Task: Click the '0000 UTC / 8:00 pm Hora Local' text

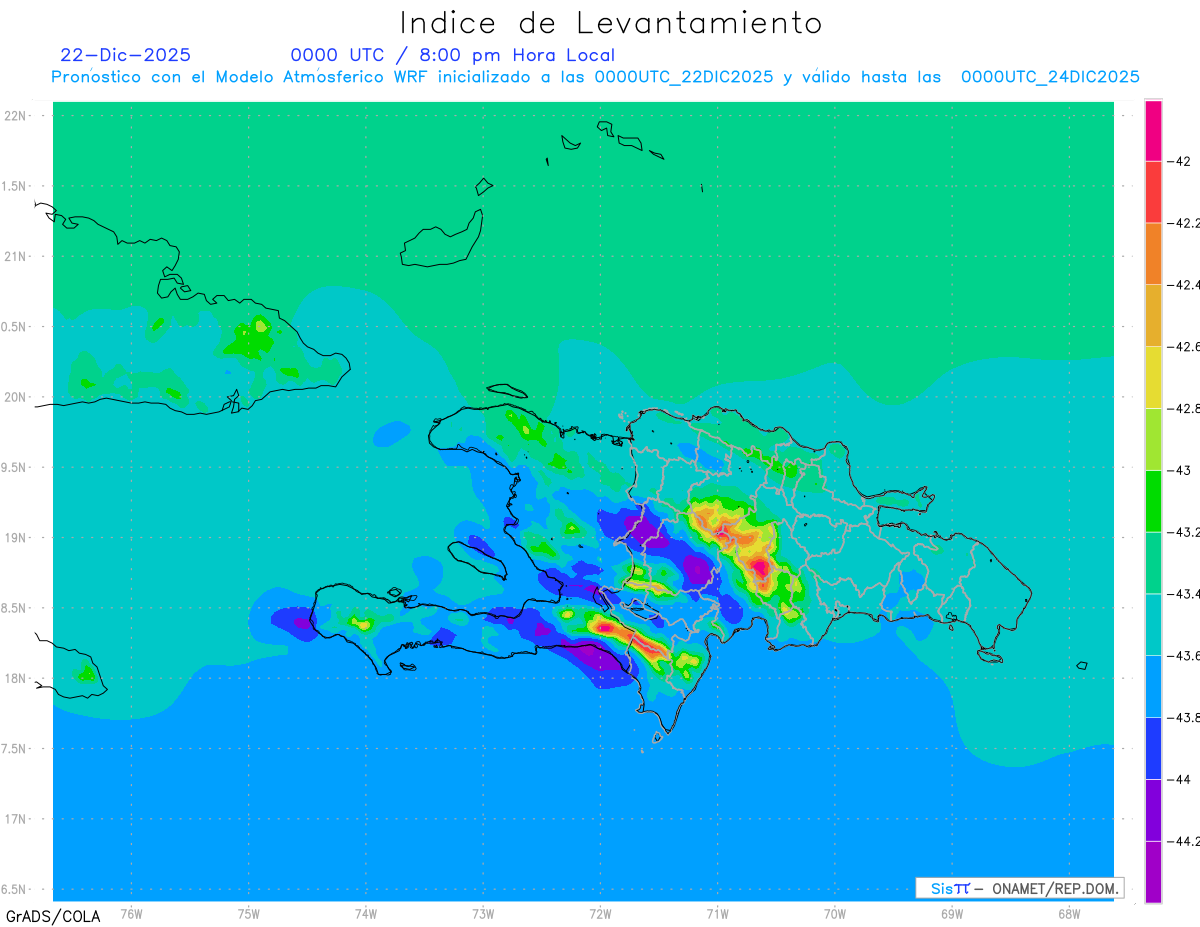Action: click(x=453, y=55)
